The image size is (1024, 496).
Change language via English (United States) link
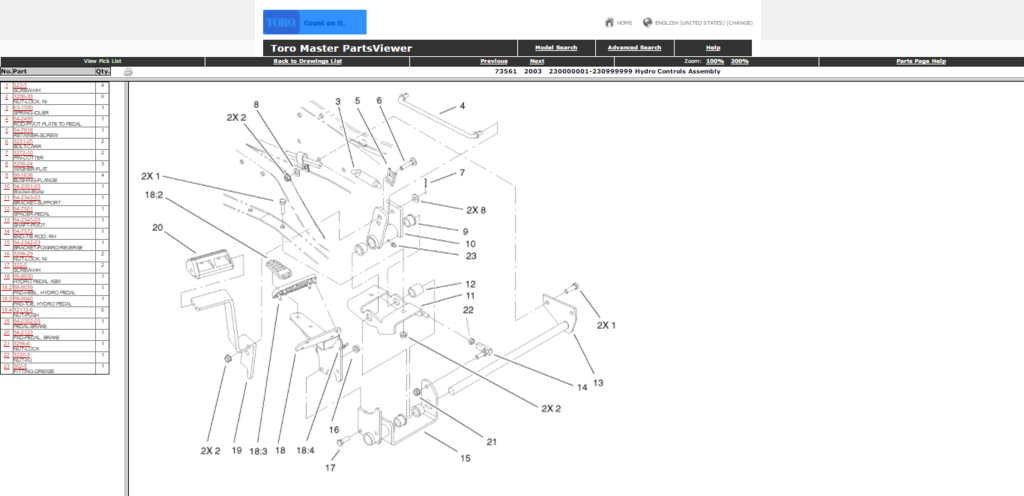point(703,23)
